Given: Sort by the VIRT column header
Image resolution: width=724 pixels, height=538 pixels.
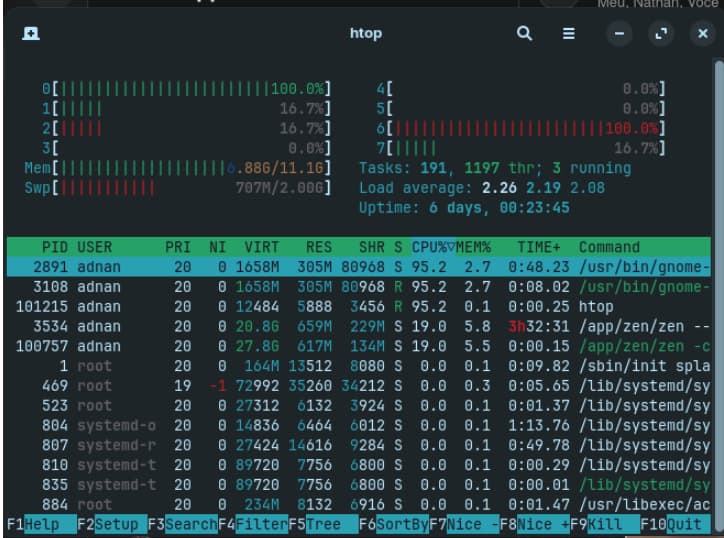Looking at the screenshot, I should pyautogui.click(x=261, y=247).
